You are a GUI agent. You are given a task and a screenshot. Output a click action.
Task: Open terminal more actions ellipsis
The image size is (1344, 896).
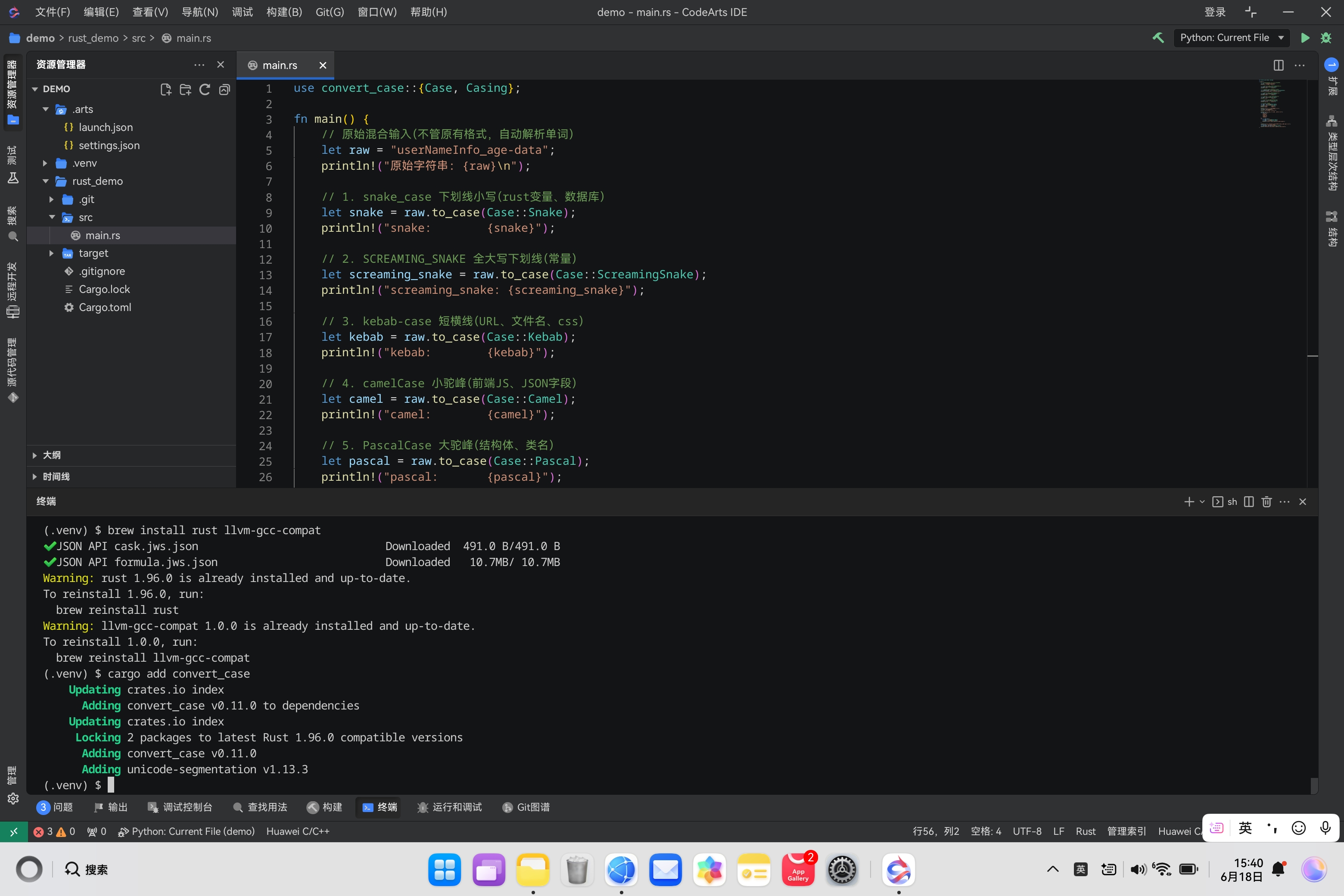coord(1285,502)
